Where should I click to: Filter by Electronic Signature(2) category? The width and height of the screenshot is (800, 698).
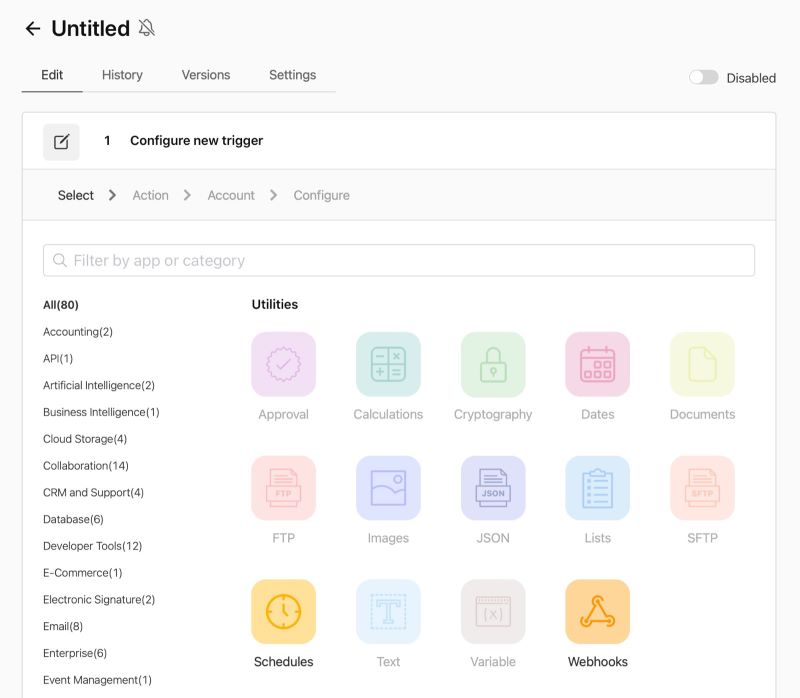[99, 600]
